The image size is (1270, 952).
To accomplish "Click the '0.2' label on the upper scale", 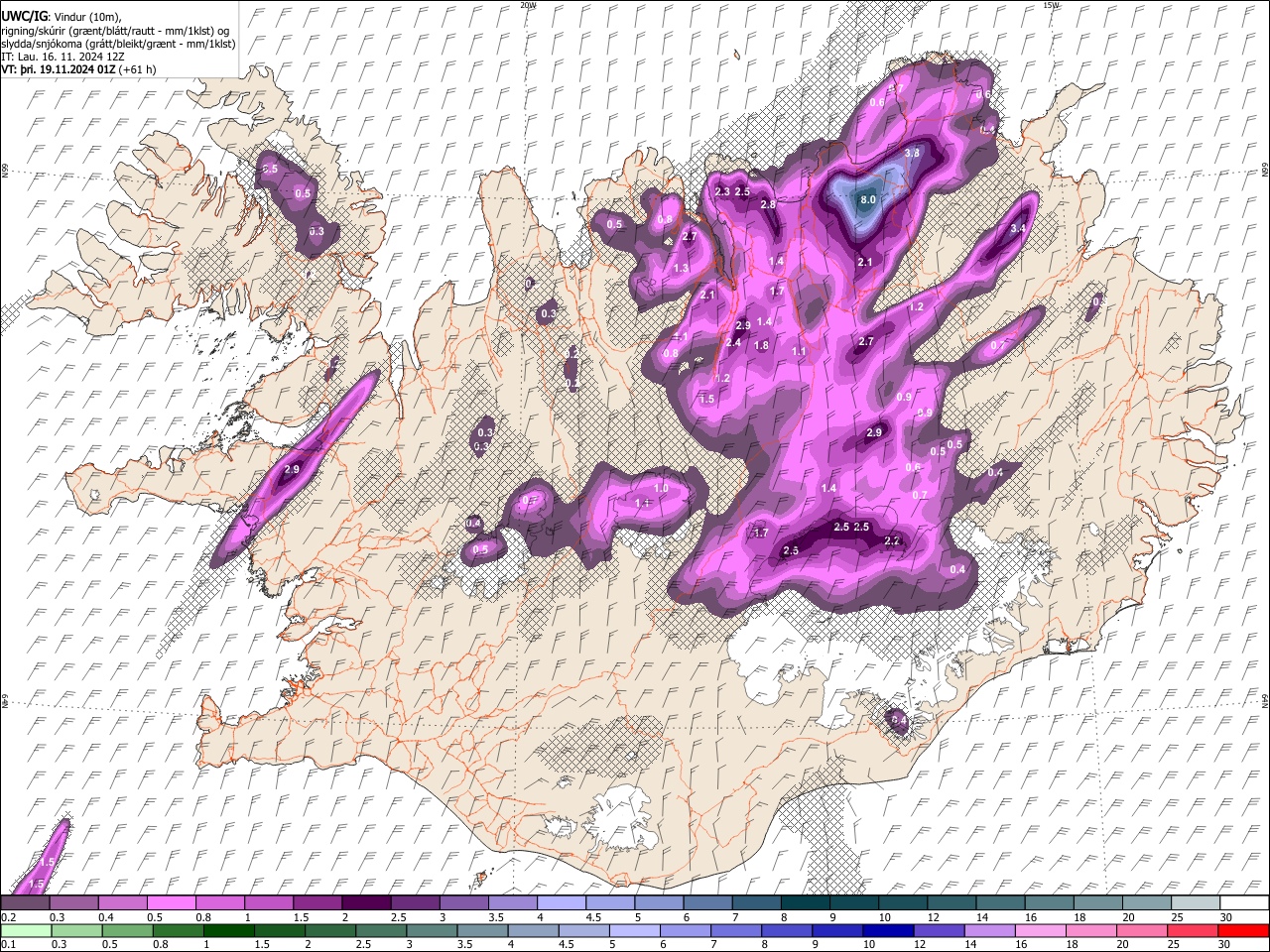I will (x=8, y=917).
